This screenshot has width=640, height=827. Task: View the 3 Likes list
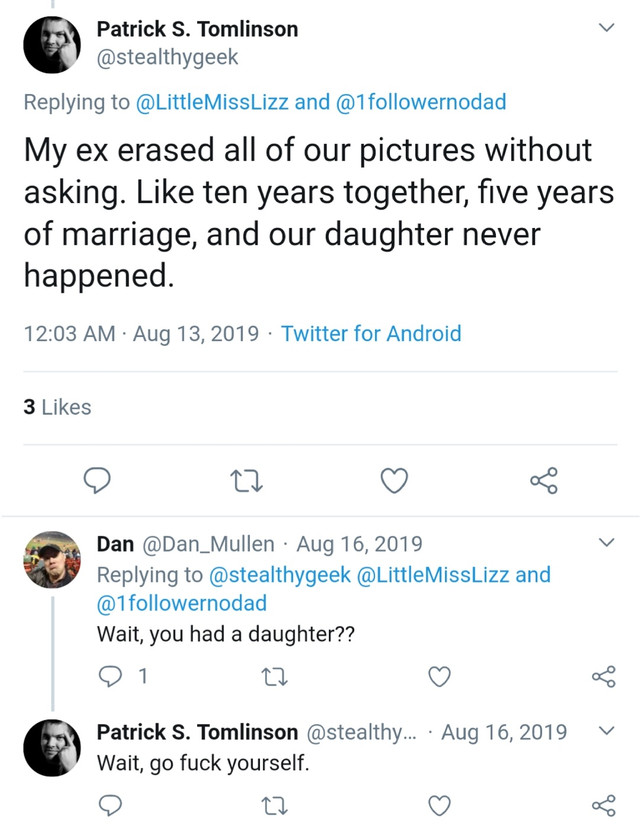tap(57, 407)
